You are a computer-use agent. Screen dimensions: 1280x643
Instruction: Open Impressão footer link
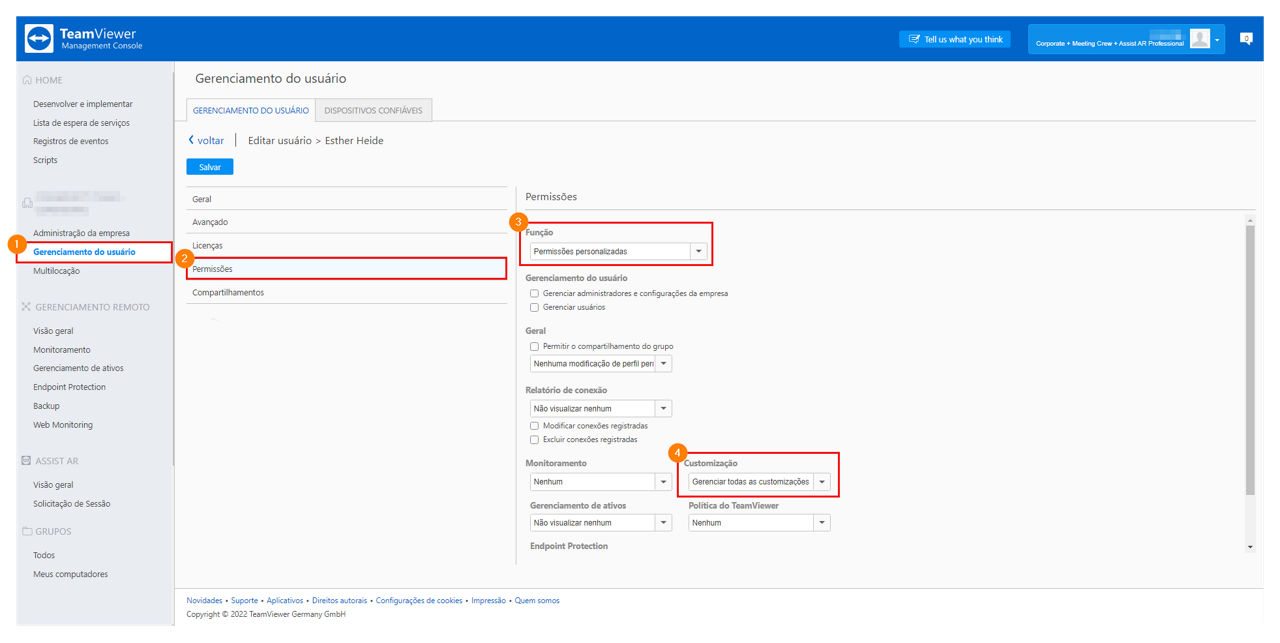[488, 601]
